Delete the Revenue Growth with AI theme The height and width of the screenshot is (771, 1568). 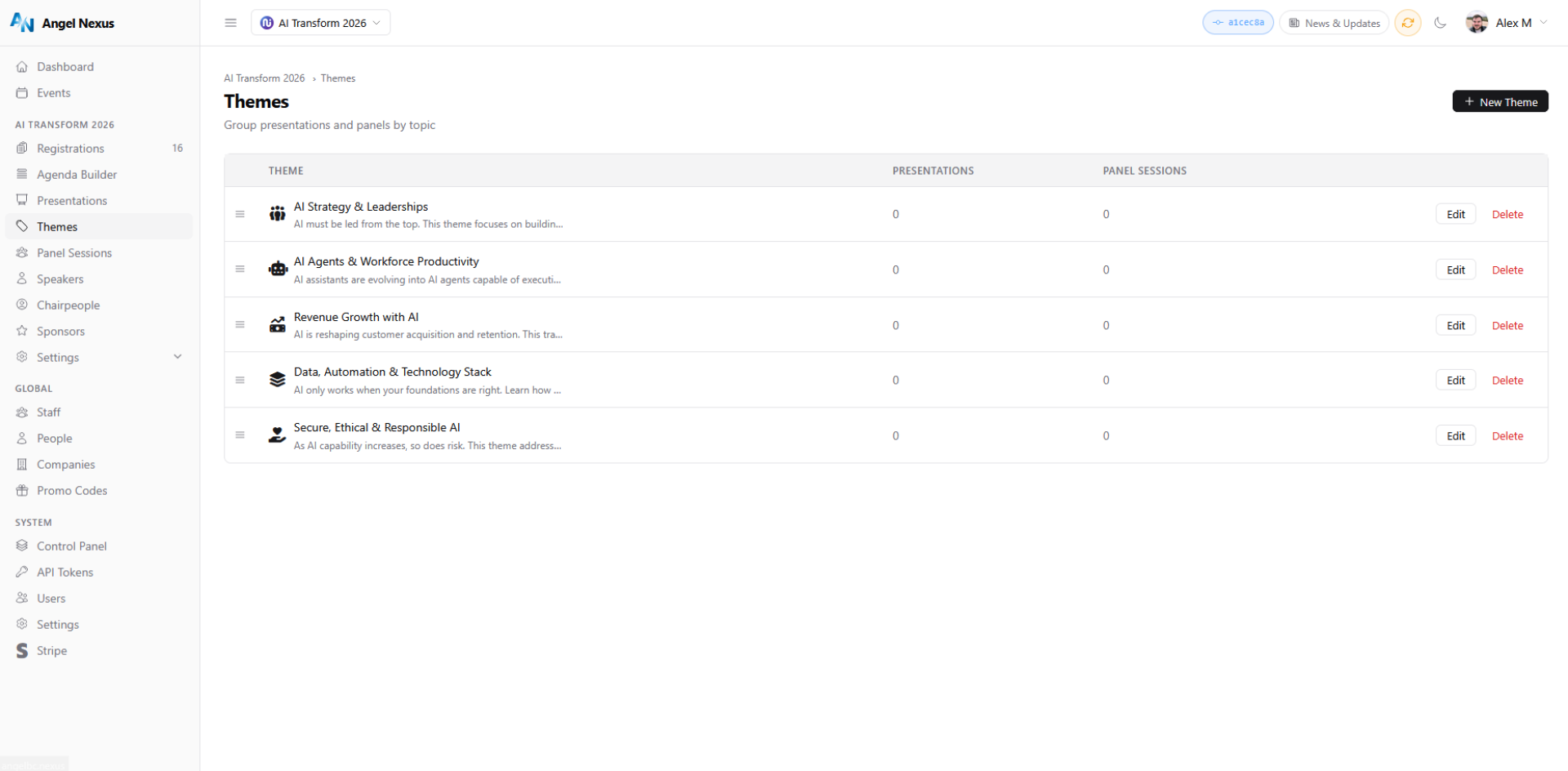[x=1507, y=326]
